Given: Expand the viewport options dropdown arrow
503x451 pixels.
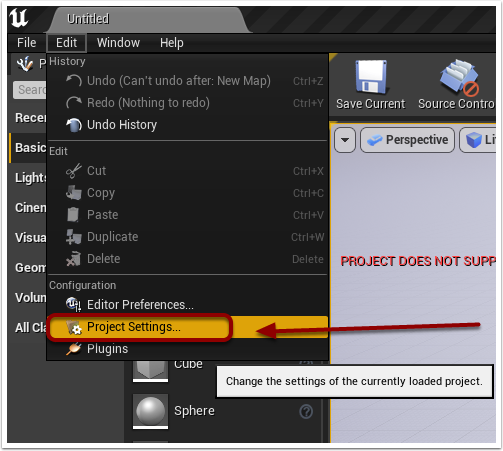Looking at the screenshot, I should point(345,140).
